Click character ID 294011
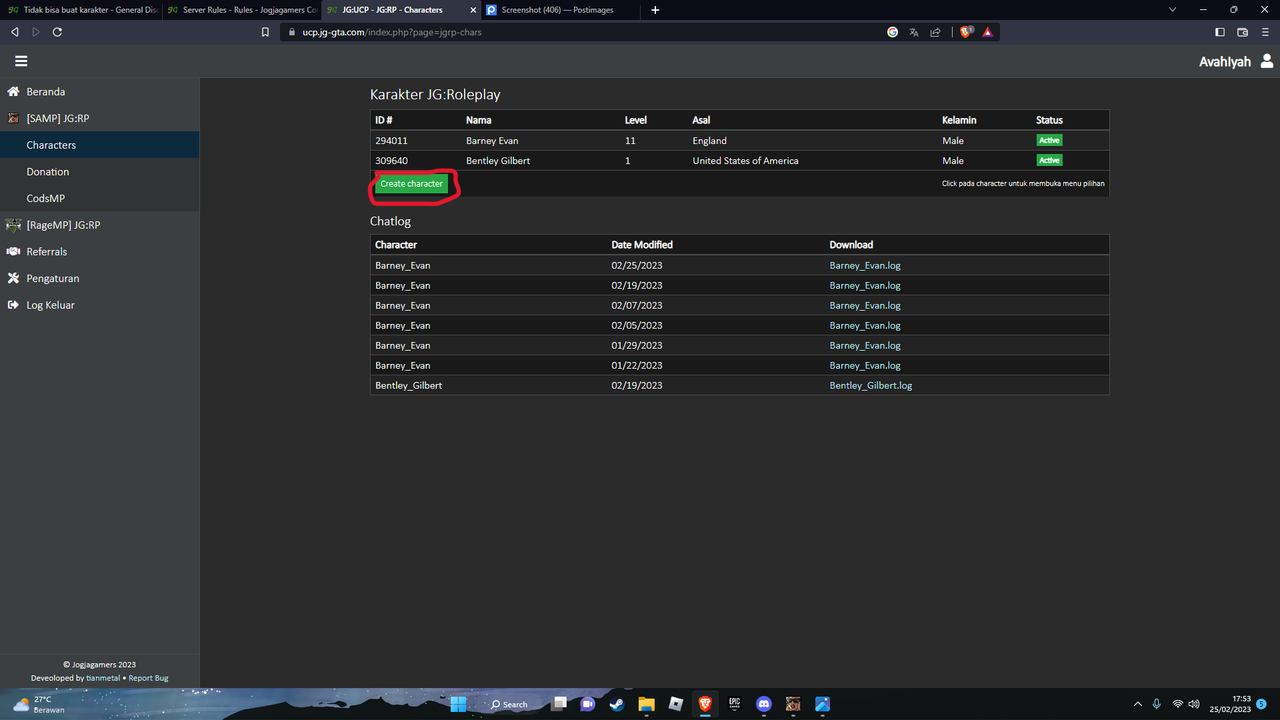The image size is (1280, 720). [391, 141]
